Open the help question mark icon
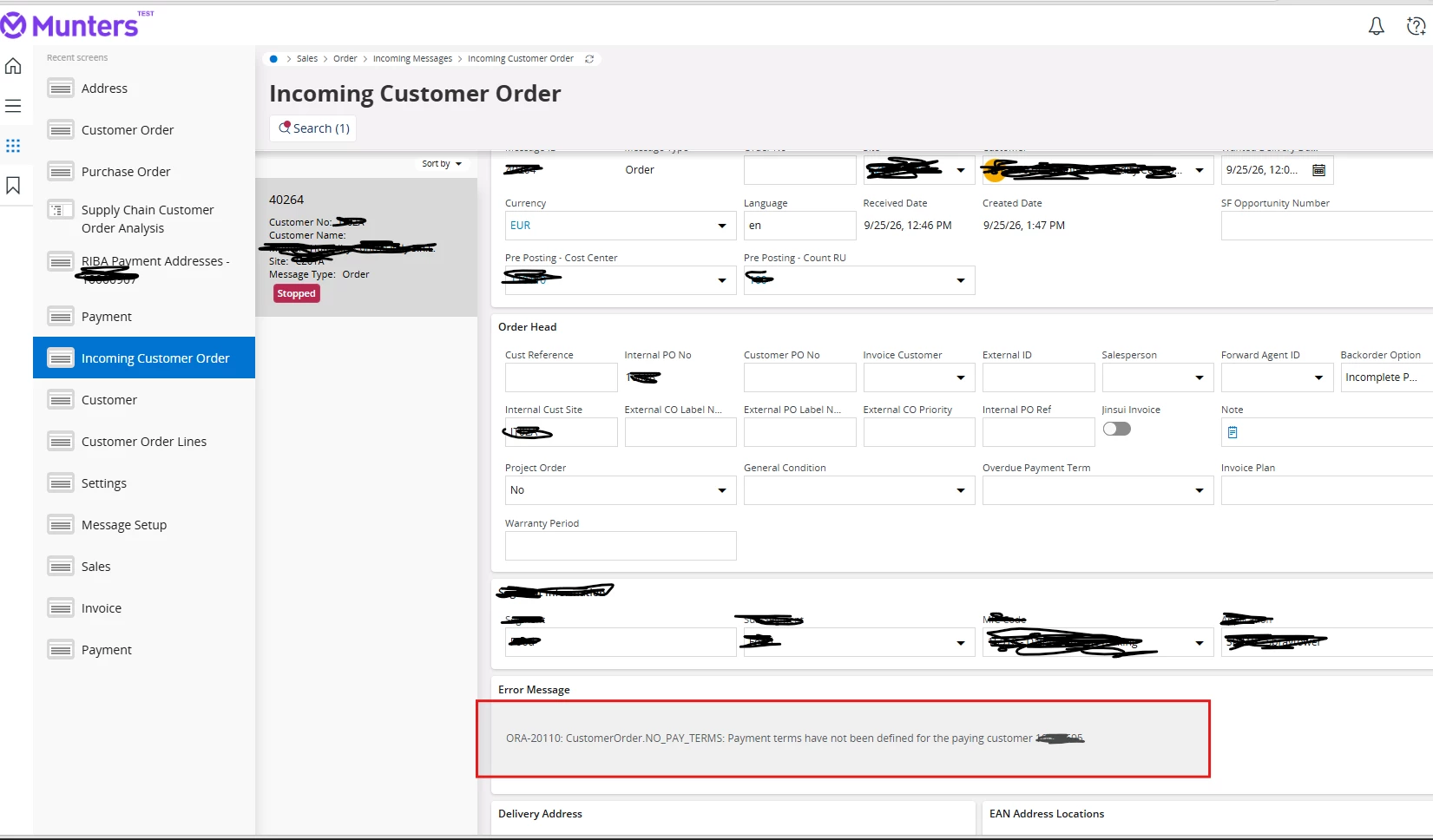 click(1416, 27)
